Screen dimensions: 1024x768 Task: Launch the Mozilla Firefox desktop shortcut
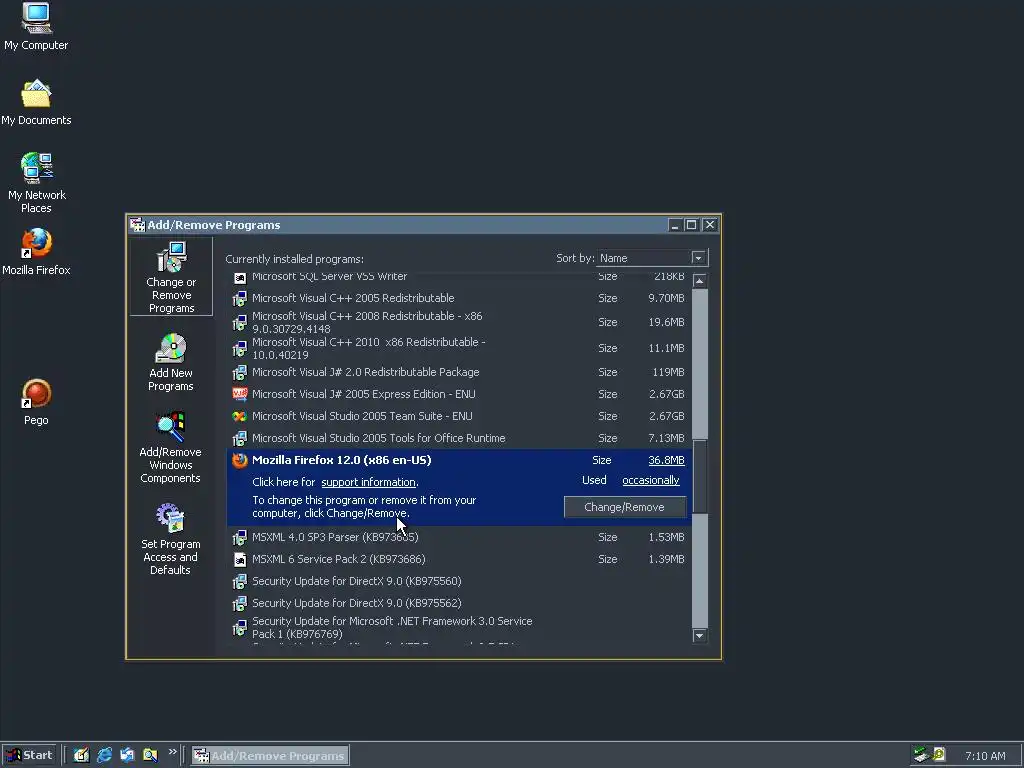(36, 251)
